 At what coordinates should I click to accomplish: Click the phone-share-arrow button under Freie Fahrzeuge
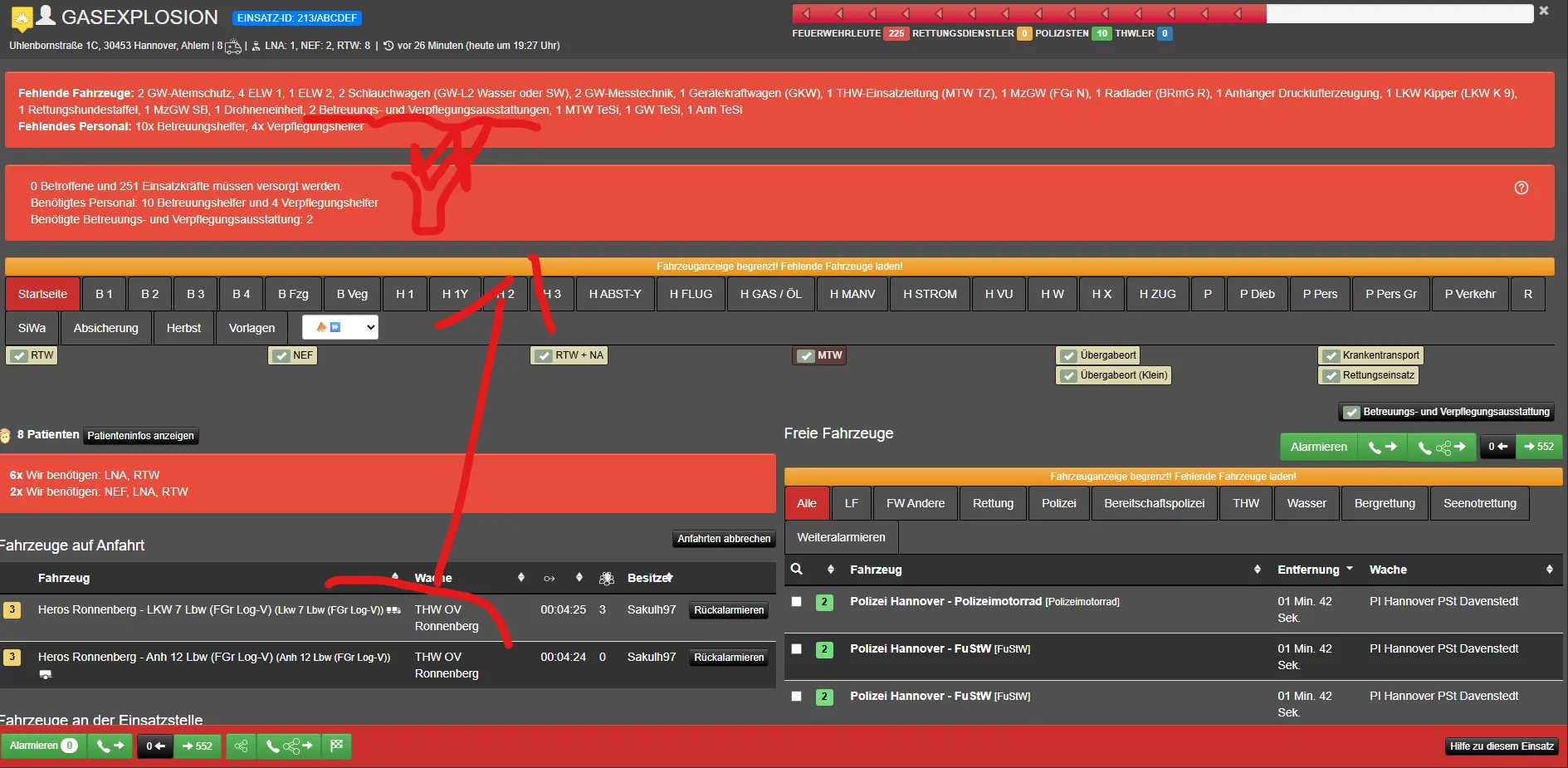click(x=1441, y=447)
